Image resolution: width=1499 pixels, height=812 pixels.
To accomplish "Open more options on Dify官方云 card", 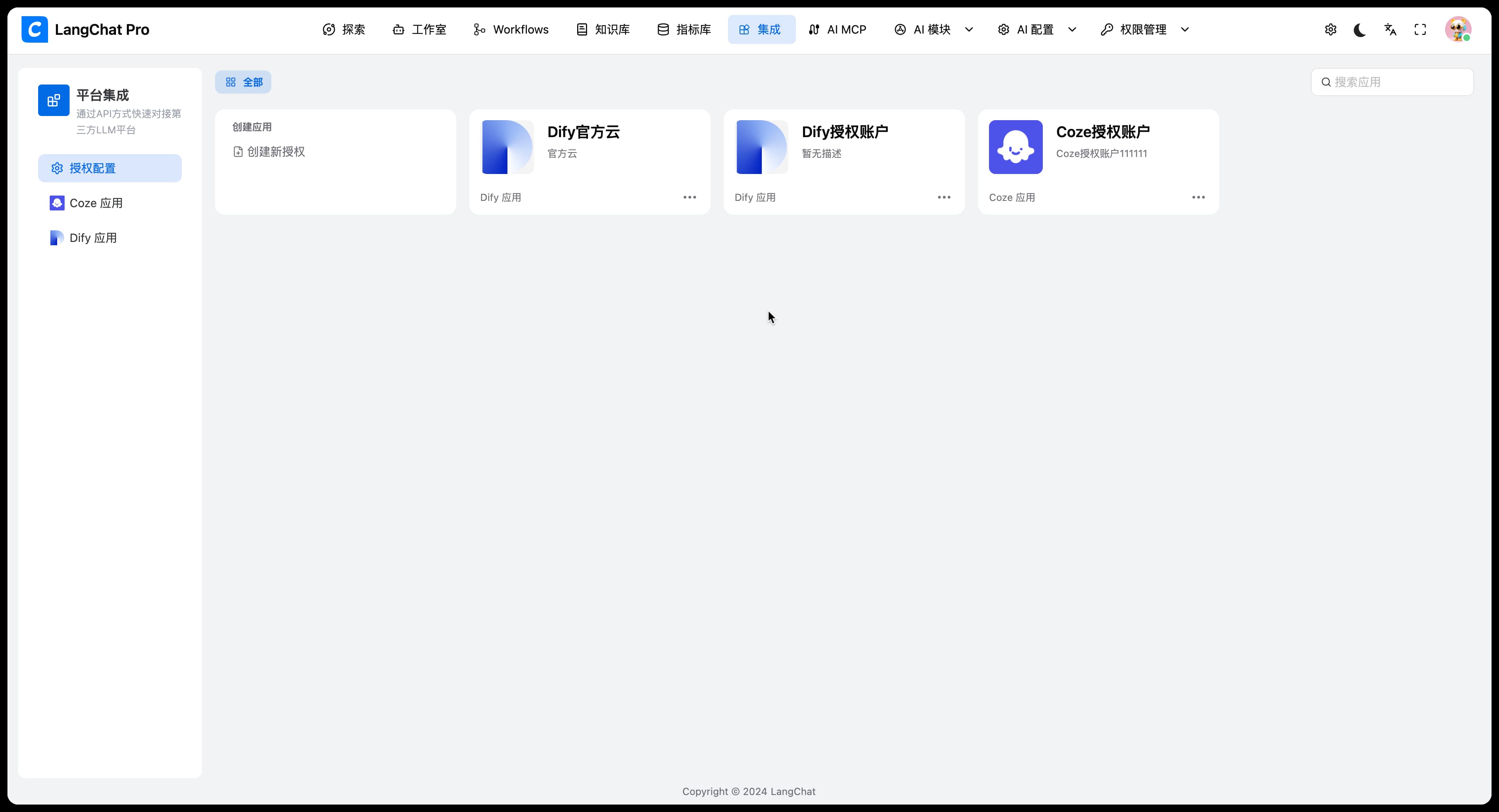I will pos(689,197).
